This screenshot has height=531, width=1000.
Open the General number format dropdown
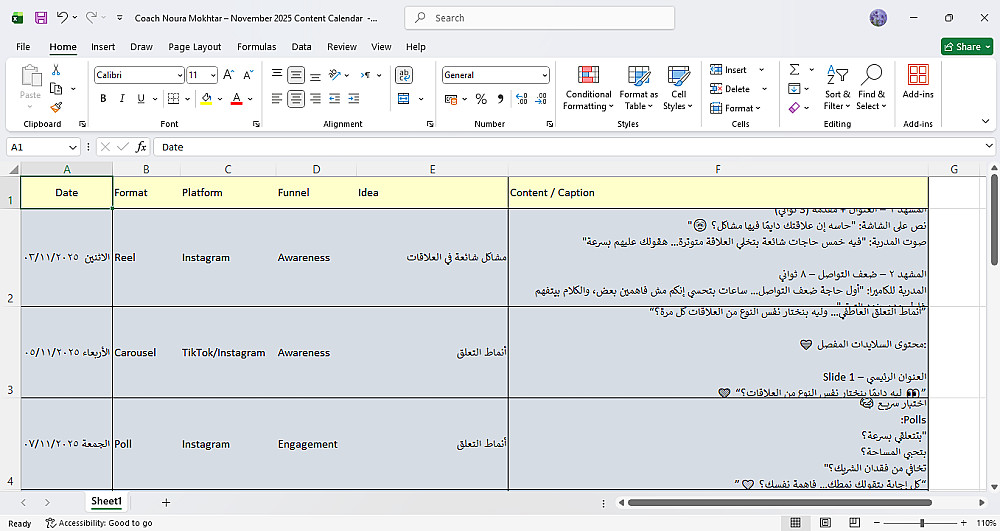[x=545, y=75]
